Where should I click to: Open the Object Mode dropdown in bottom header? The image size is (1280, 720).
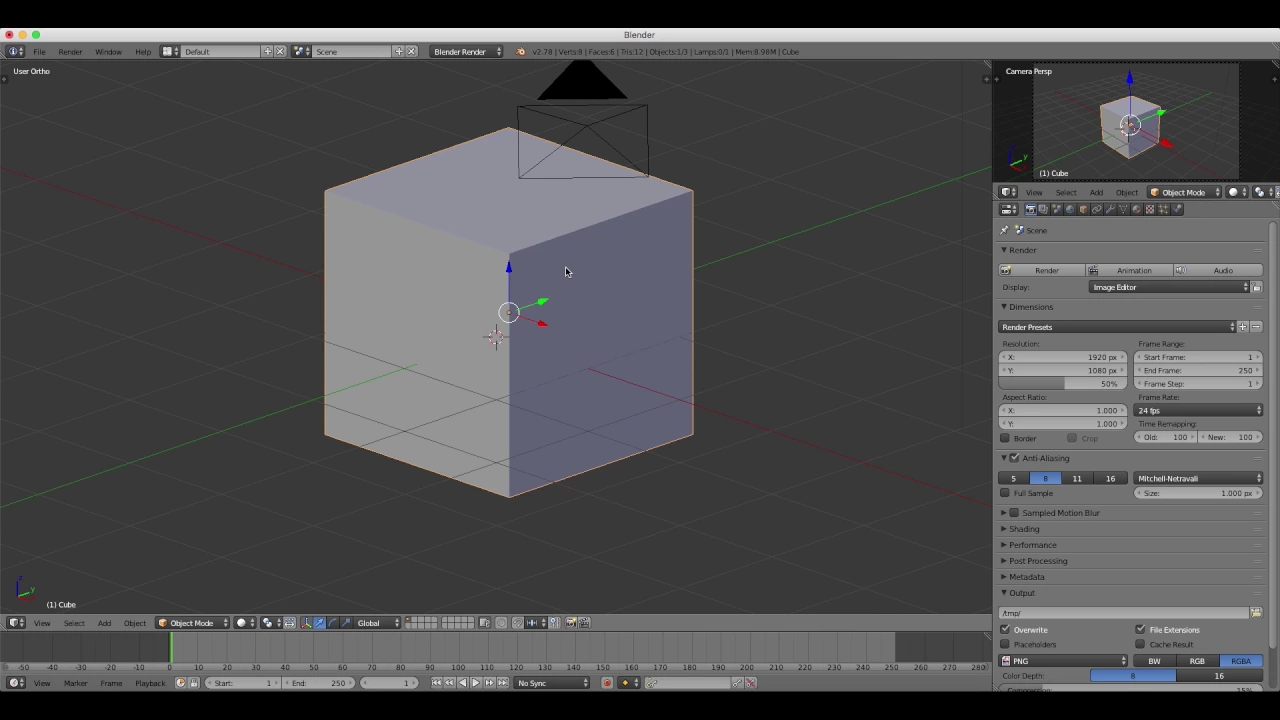pos(192,623)
